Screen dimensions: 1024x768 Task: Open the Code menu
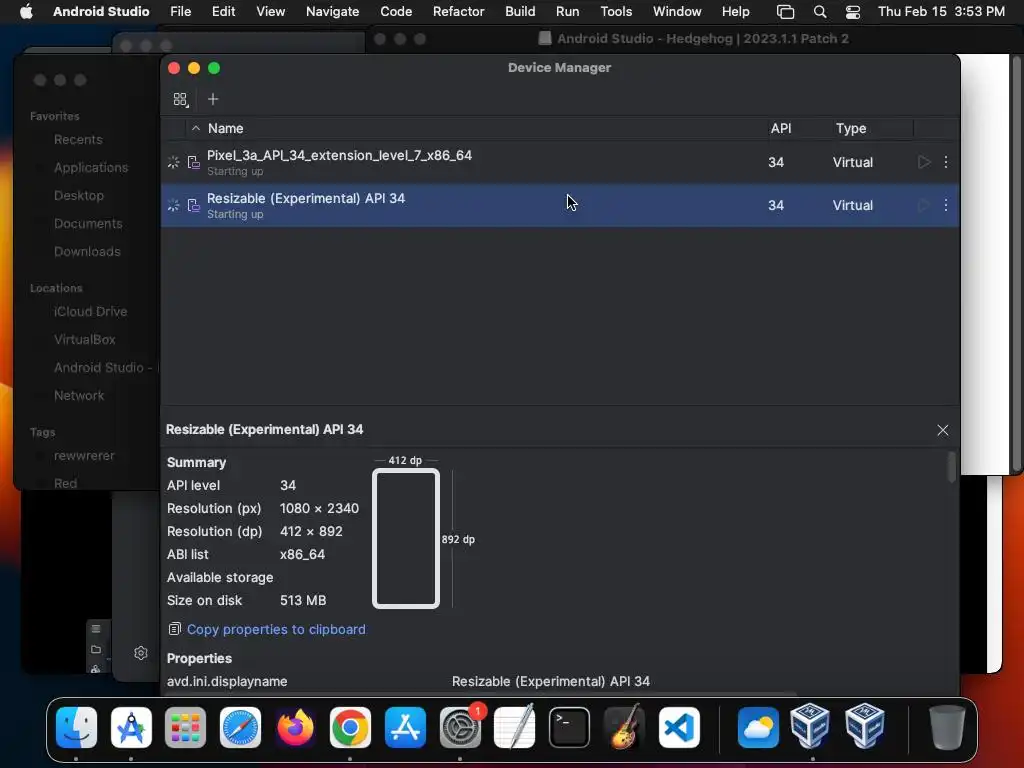[396, 12]
